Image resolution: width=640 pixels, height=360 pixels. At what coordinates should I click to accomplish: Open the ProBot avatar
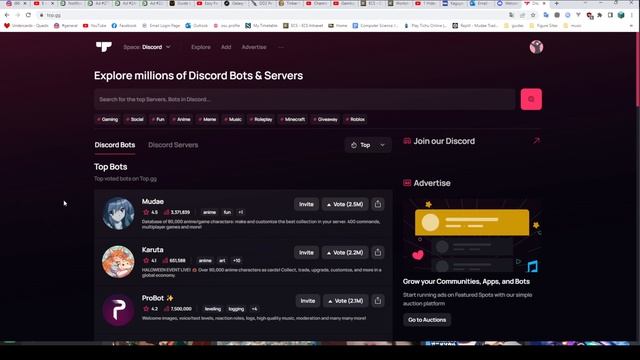click(118, 310)
